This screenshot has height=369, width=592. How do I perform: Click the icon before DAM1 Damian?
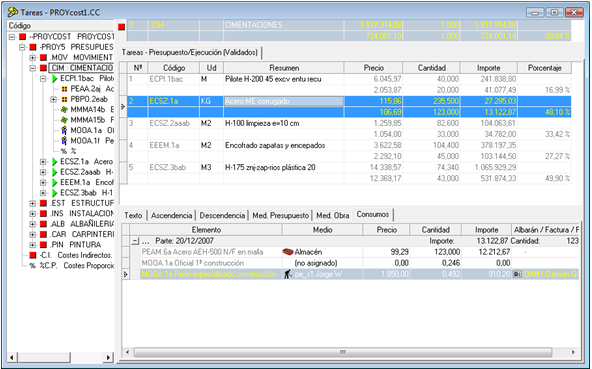click(x=517, y=274)
